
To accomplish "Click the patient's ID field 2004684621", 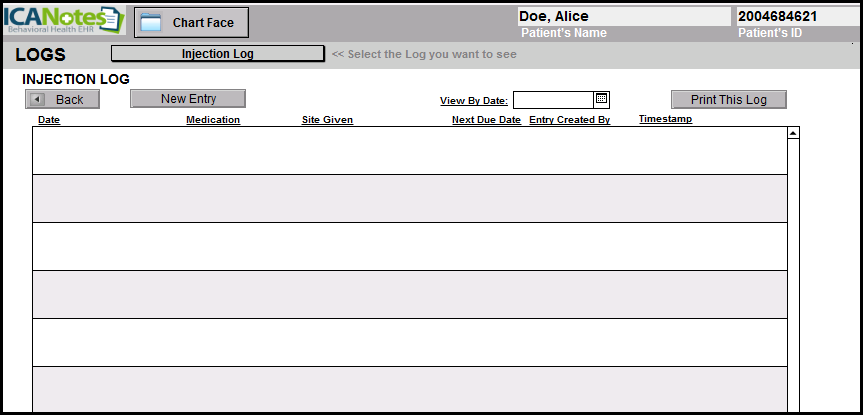I will click(795, 16).
